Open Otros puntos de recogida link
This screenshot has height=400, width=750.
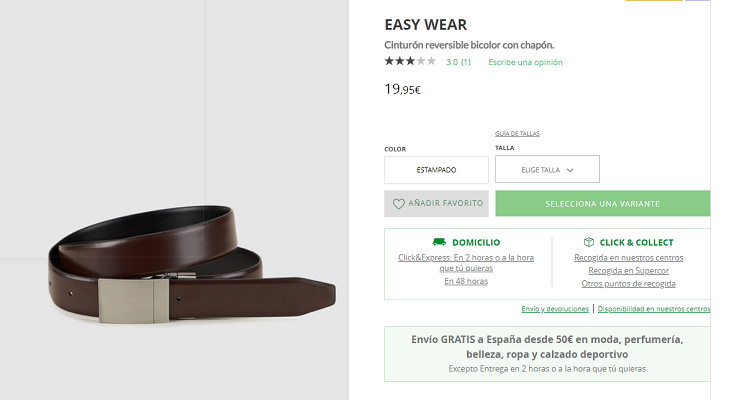[628, 283]
